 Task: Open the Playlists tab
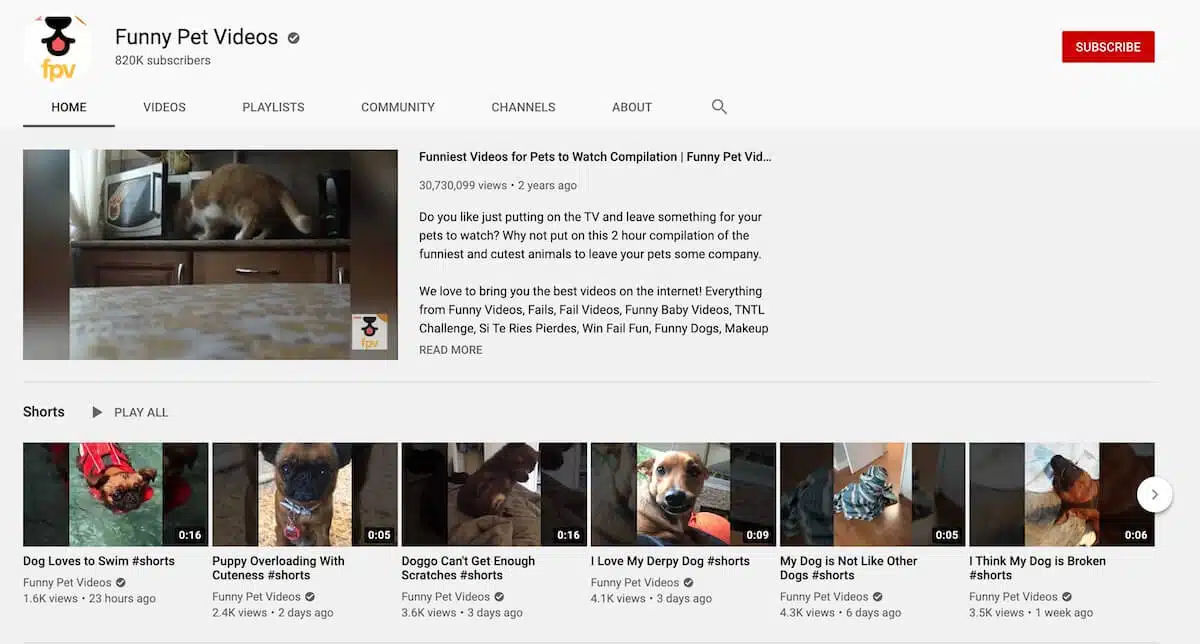273,107
